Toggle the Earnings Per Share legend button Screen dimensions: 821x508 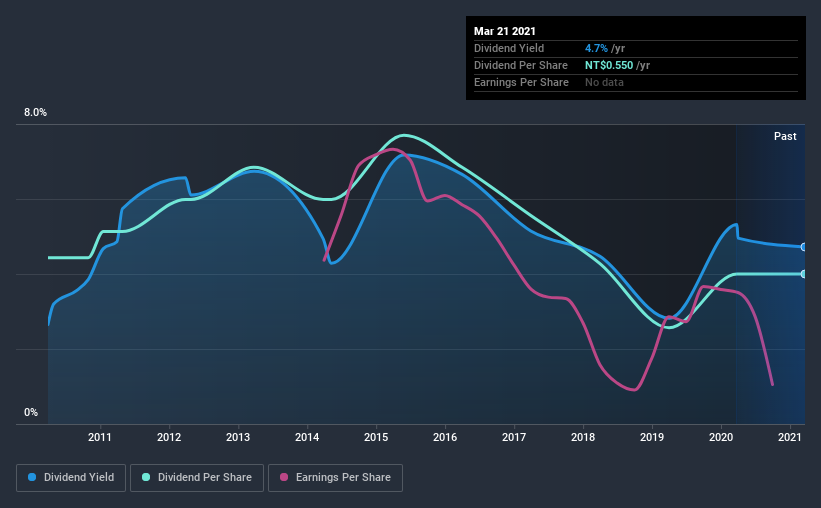pyautogui.click(x=335, y=478)
